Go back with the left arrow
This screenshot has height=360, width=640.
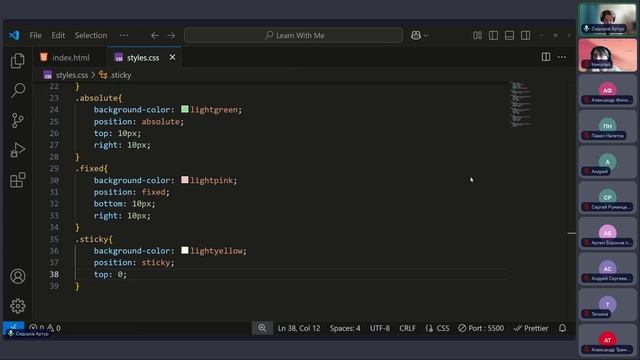click(155, 36)
